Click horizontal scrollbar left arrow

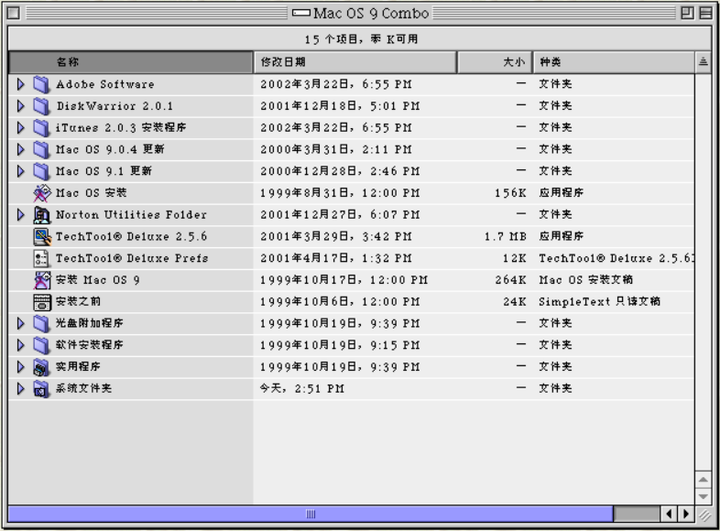point(669,514)
